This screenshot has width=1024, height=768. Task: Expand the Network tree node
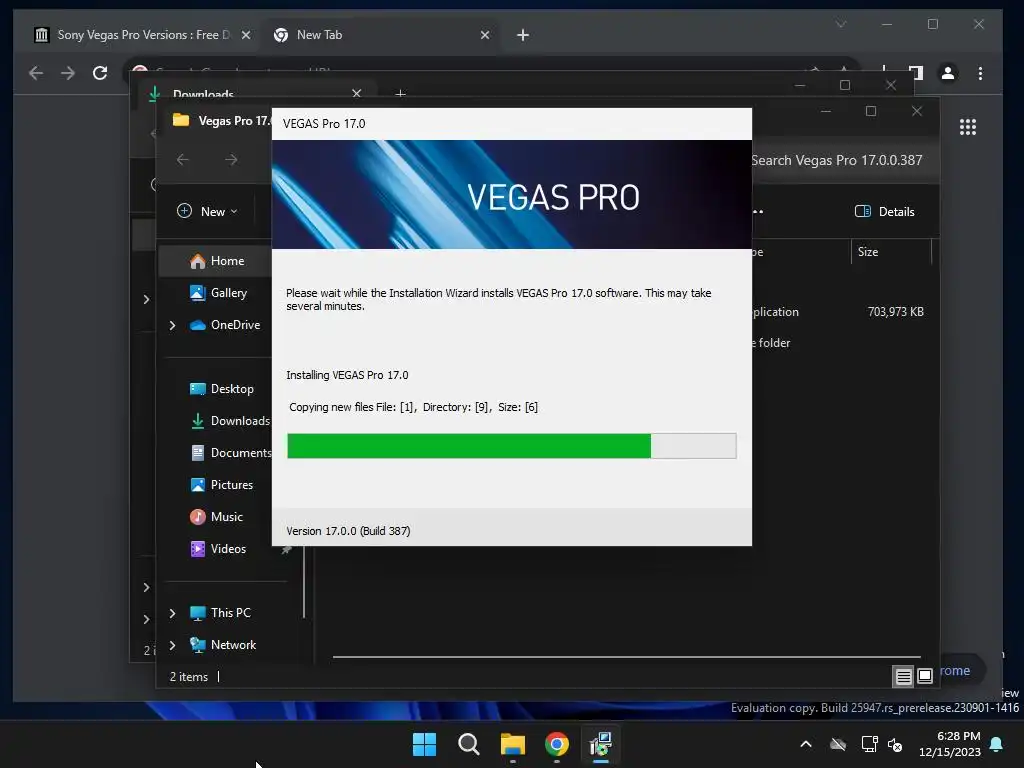[172, 645]
